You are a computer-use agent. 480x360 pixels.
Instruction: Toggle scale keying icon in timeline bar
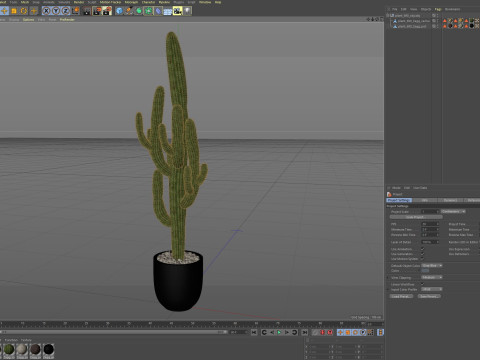pyautogui.click(x=348, y=332)
